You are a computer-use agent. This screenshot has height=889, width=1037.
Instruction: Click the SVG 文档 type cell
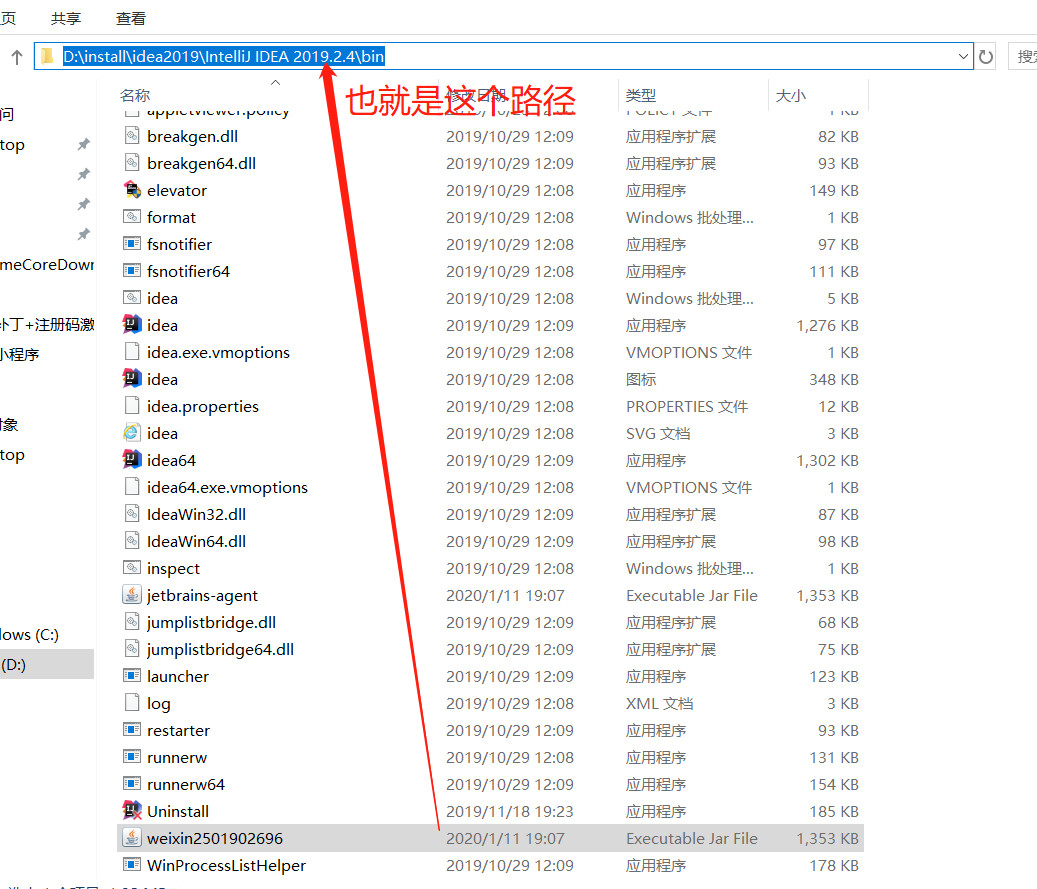[658, 433]
